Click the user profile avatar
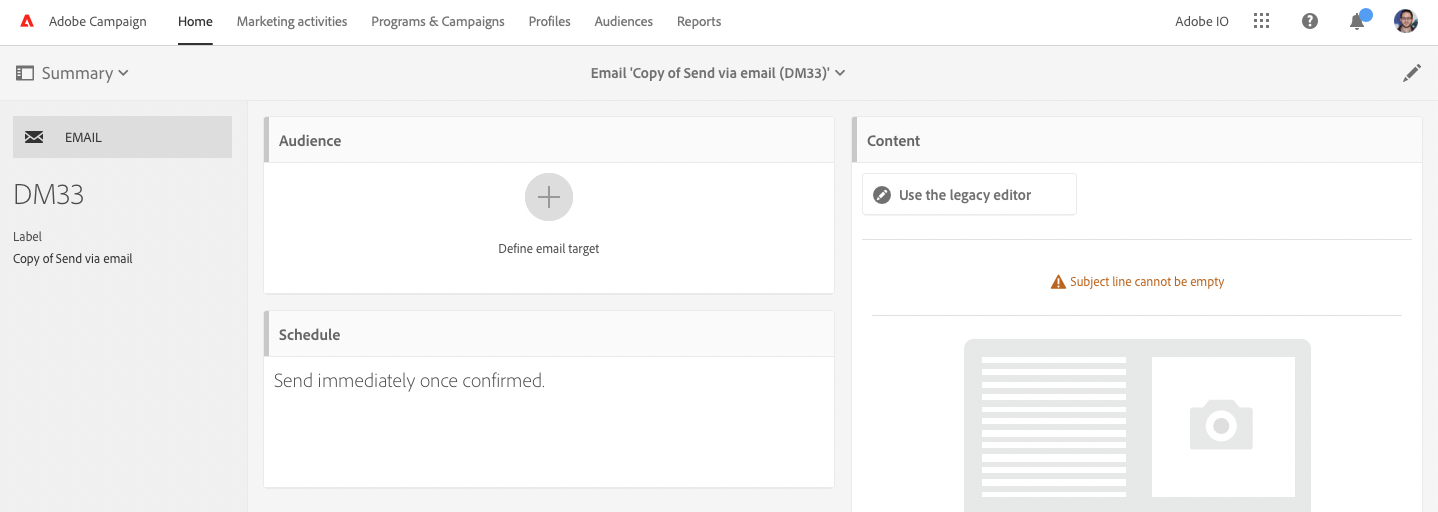 click(1406, 21)
